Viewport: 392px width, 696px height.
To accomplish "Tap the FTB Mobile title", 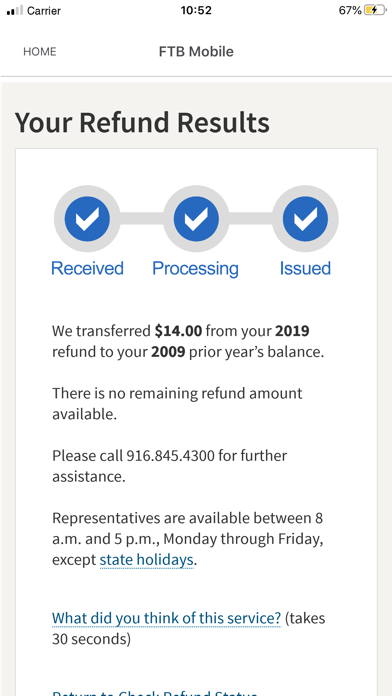I will pos(196,52).
